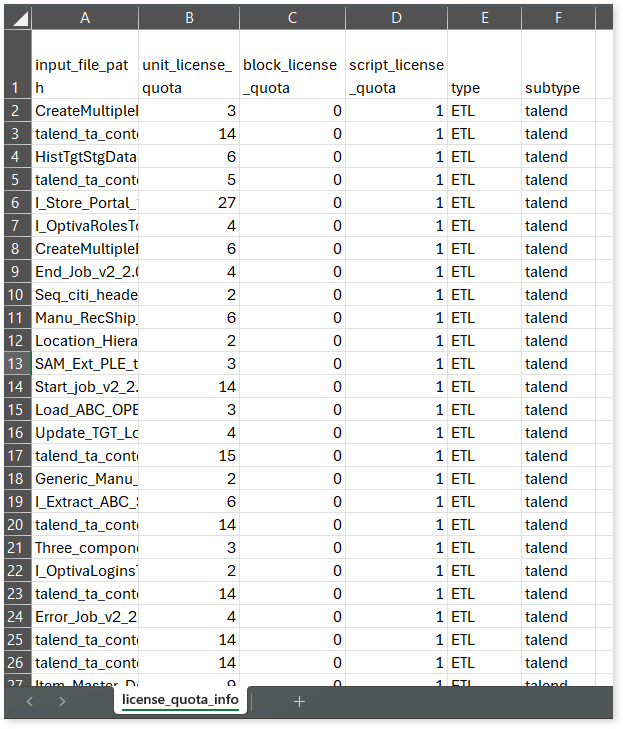Click the next sheet navigation arrow
This screenshot has height=729, width=623.
click(x=62, y=701)
